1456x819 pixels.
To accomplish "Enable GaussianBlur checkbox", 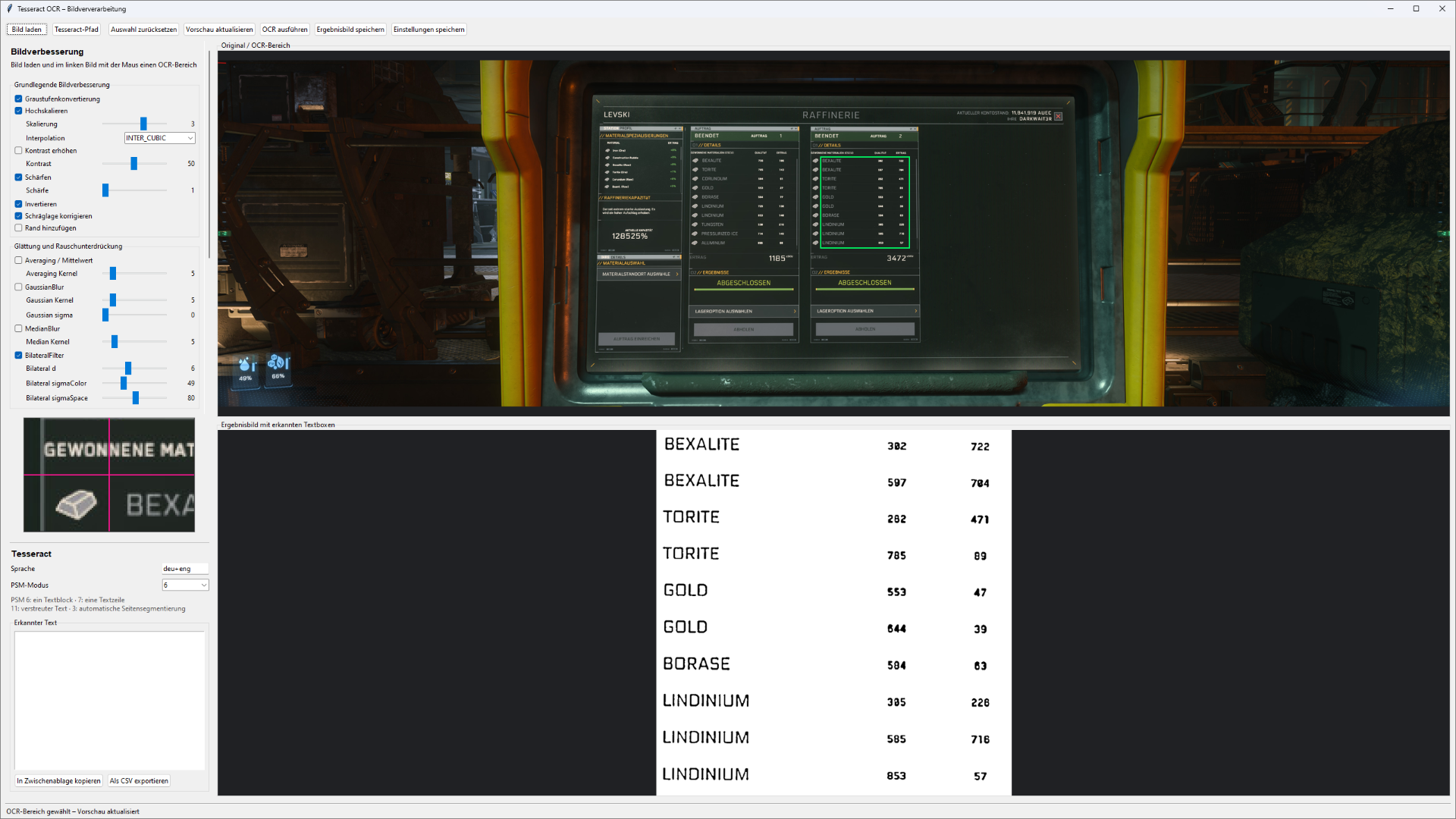I will click(x=18, y=287).
